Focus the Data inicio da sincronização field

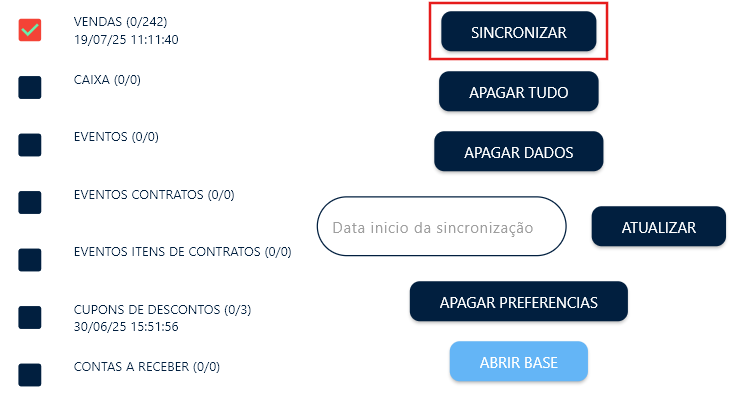pos(441,227)
